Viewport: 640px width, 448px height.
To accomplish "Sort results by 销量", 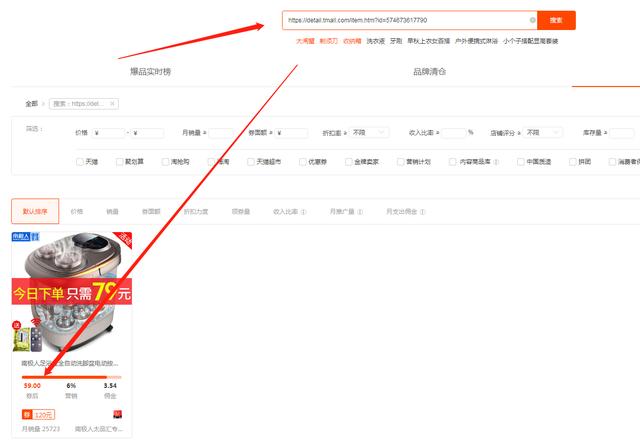I will click(x=112, y=212).
